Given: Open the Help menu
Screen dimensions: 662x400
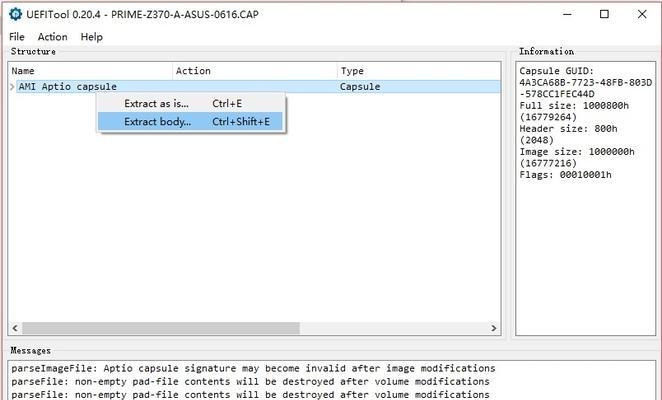Looking at the screenshot, I should click(92, 37).
